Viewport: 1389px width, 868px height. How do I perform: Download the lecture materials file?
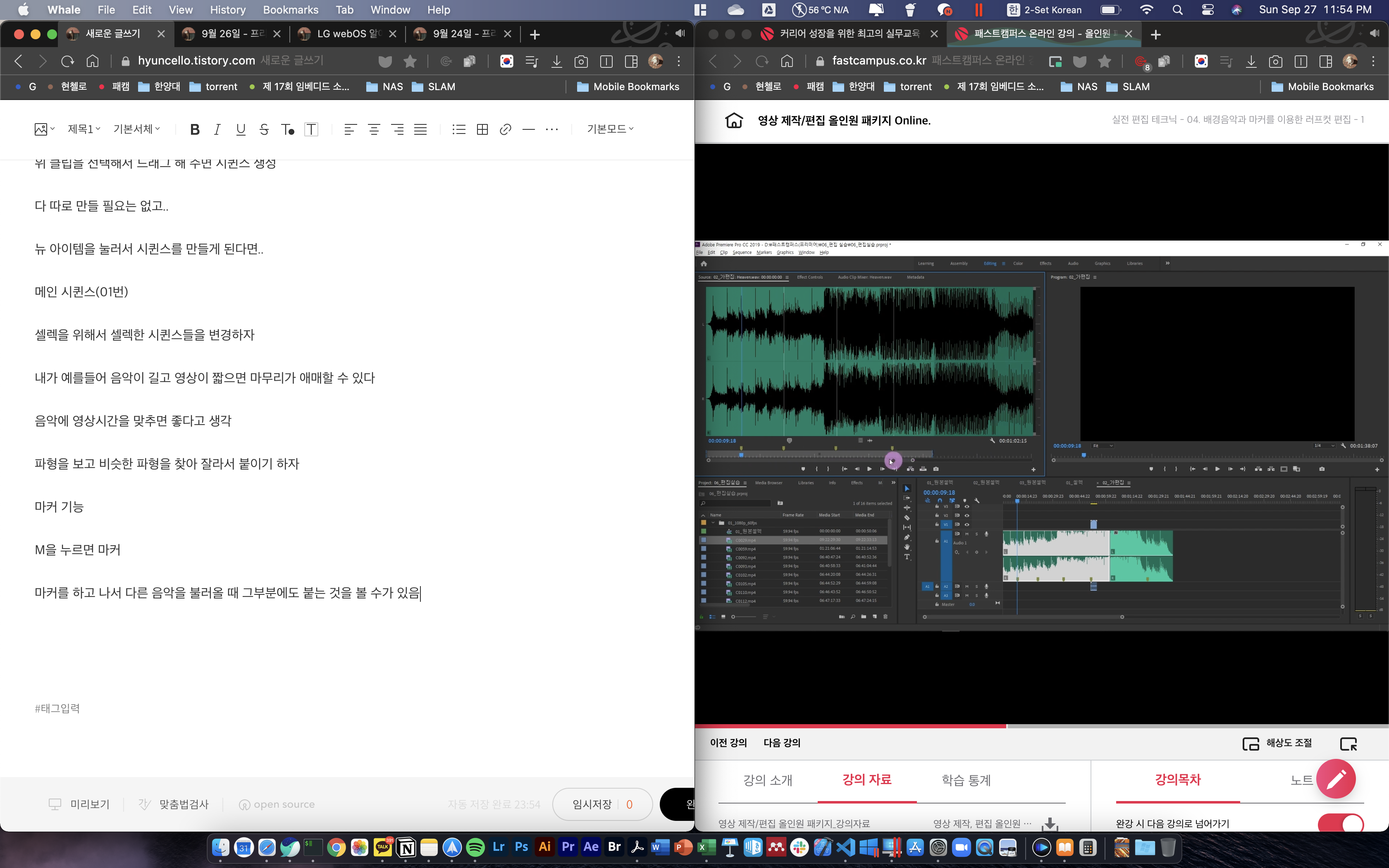[x=1050, y=824]
